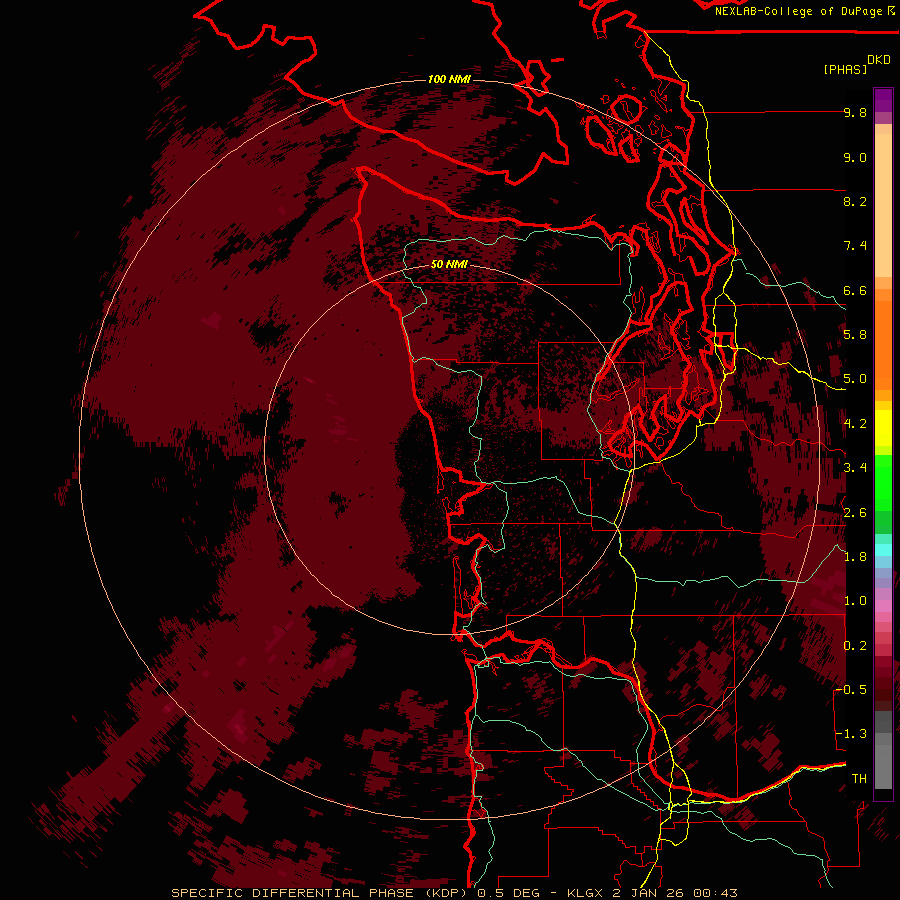
Task: Click the DKD units label above the legend
Action: [879, 60]
